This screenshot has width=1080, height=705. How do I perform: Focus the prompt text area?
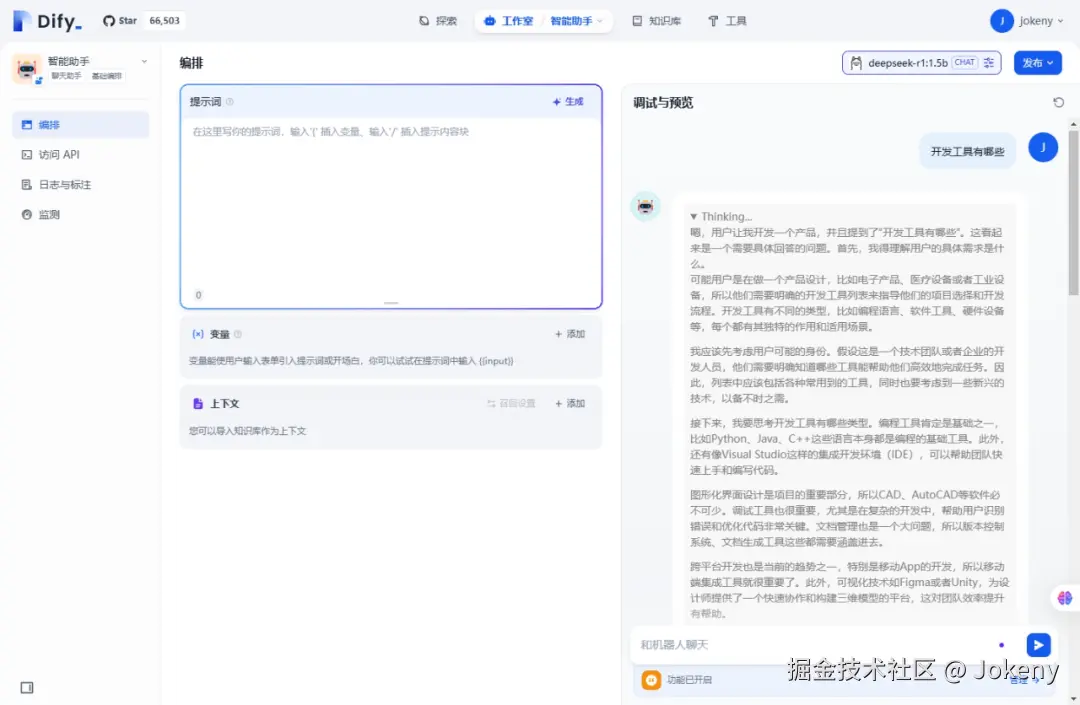pyautogui.click(x=391, y=203)
